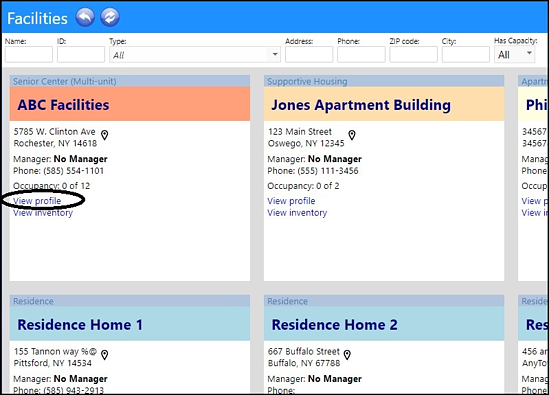549x395 pixels.
Task: Focus the ZIP code filter field
Action: coord(413,55)
